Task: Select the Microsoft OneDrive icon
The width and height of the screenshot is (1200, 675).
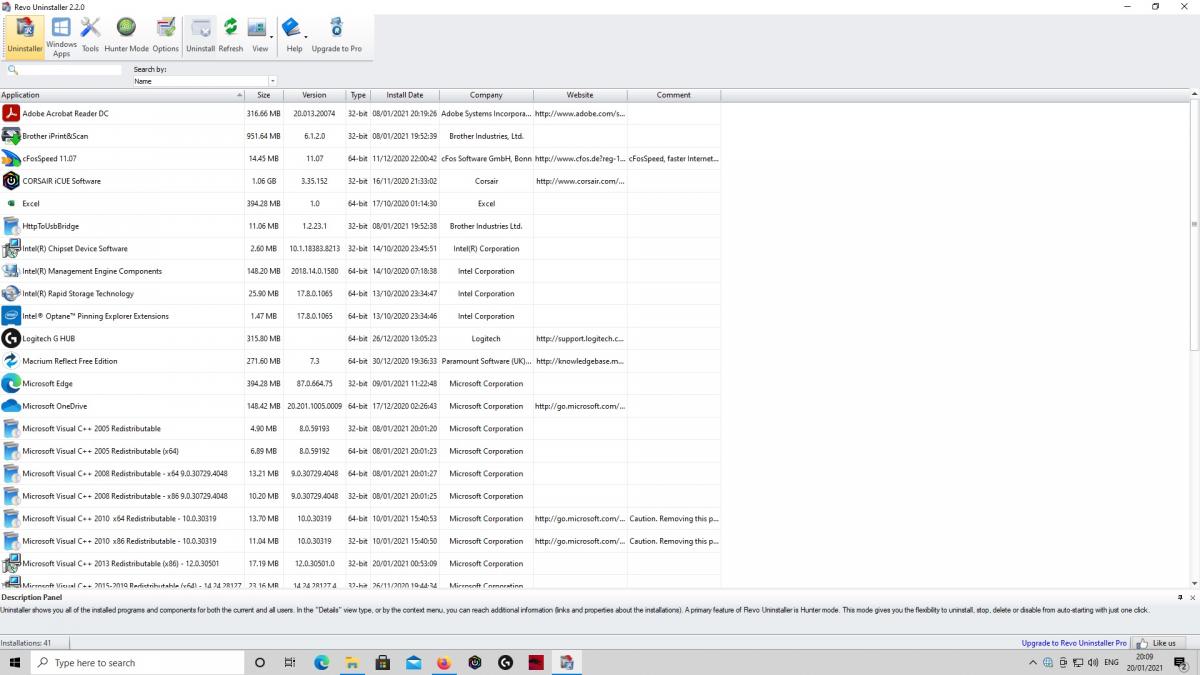Action: (11, 406)
